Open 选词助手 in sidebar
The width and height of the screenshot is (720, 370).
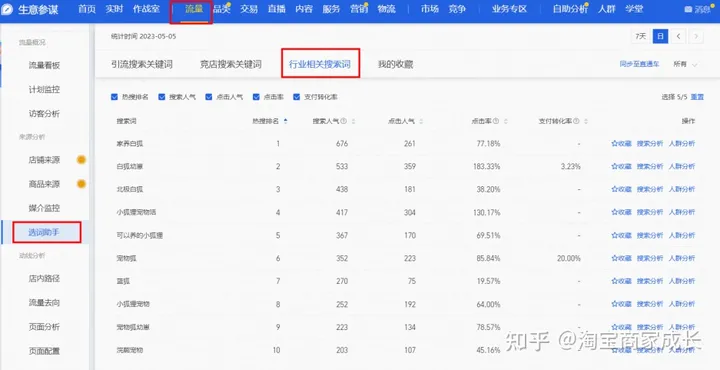44,232
